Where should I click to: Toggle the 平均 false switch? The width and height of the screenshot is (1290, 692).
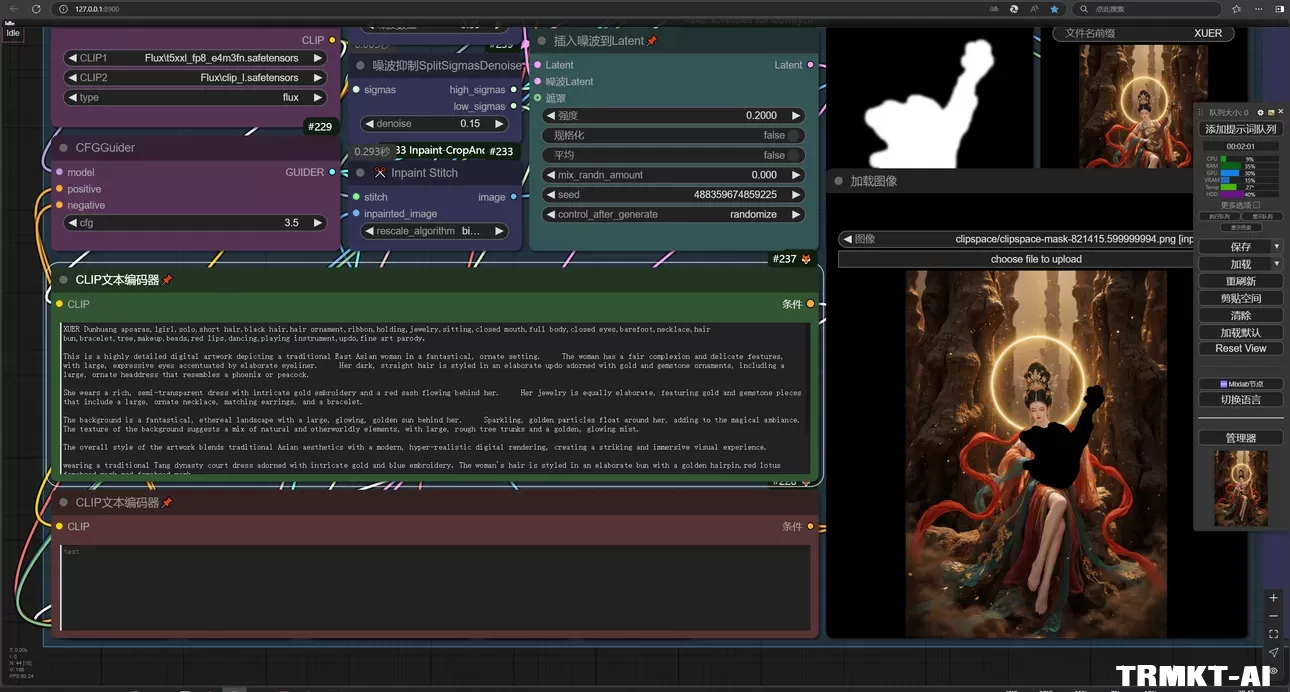(x=793, y=155)
